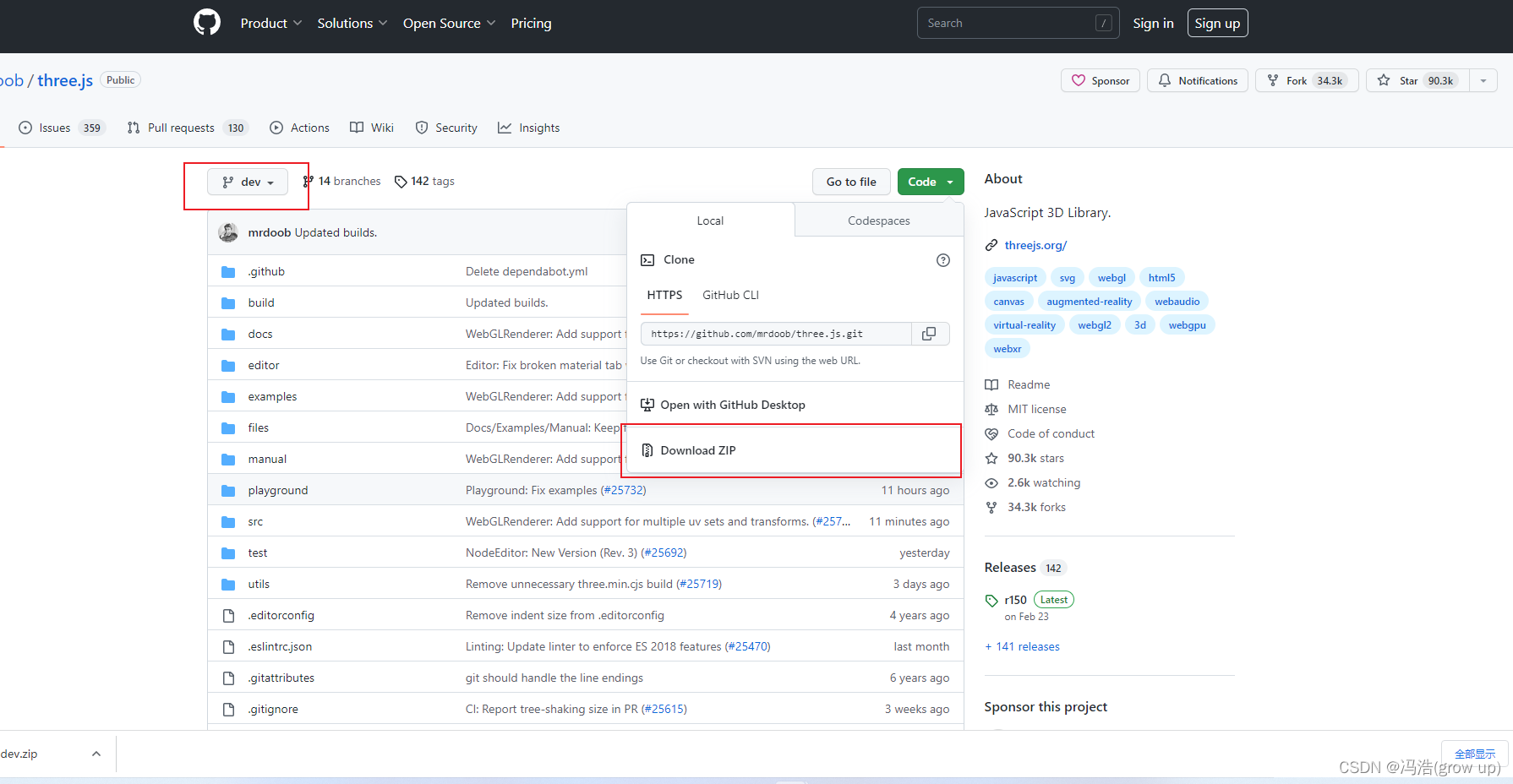Open the threejs.org website link

1035,245
